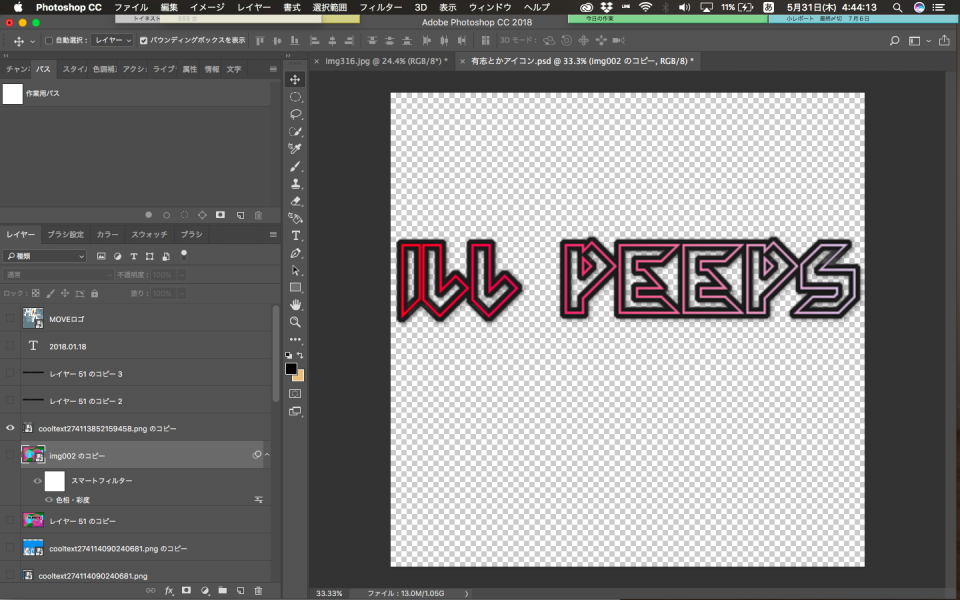This screenshot has width=960, height=600.
Task: Click the delete layer trash icon
Action: click(x=258, y=591)
